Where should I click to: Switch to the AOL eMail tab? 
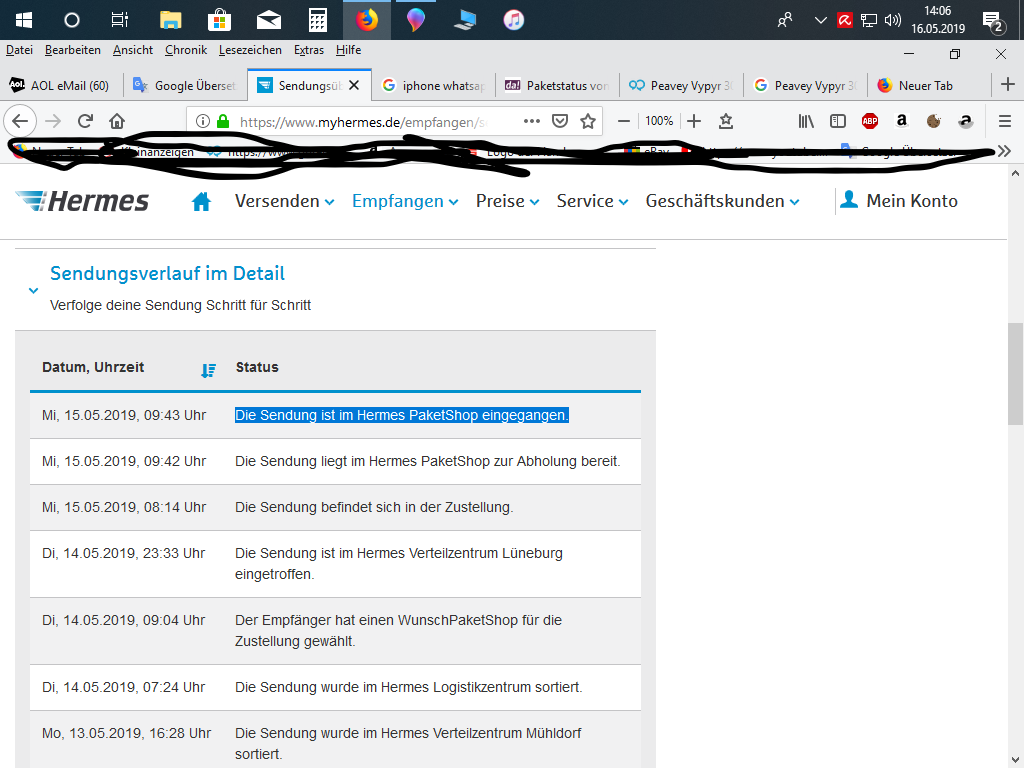click(x=62, y=86)
